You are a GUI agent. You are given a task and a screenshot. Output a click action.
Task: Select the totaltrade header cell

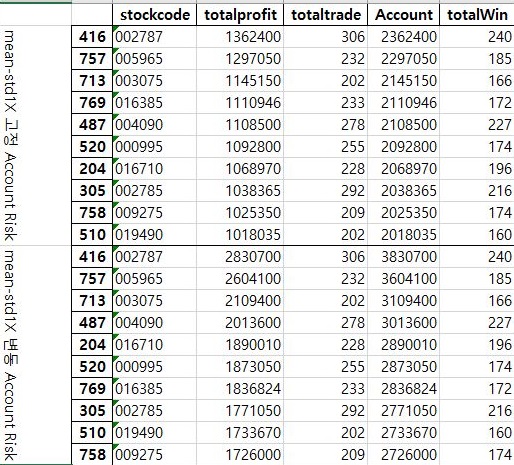(x=326, y=15)
